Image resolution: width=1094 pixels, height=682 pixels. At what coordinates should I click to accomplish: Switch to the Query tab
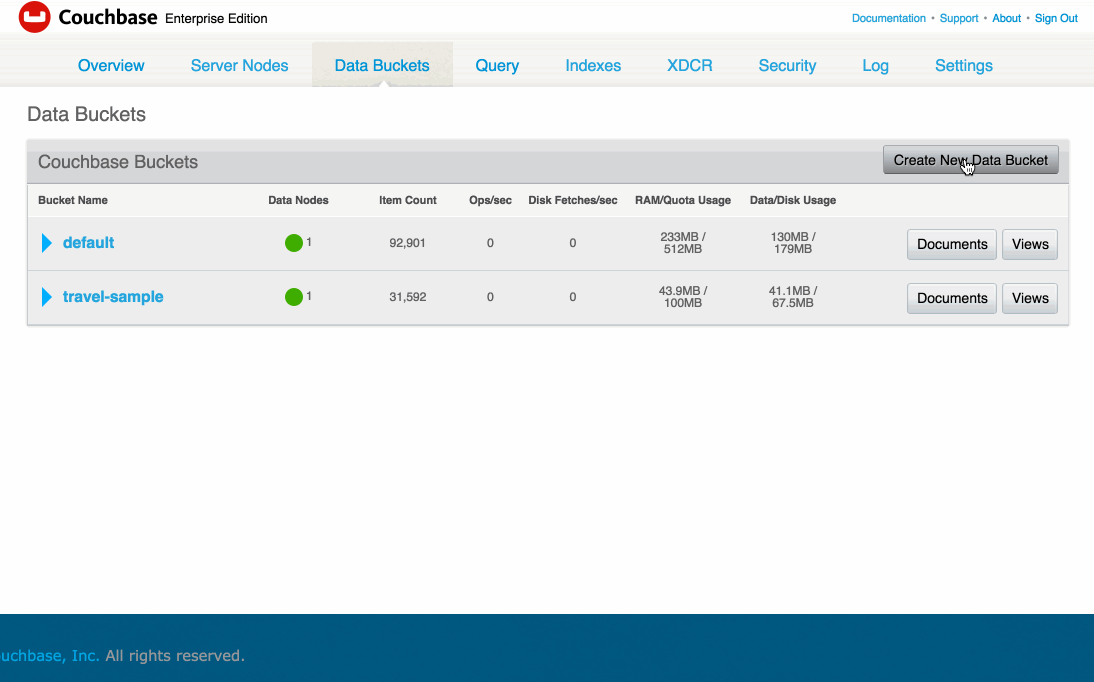pos(497,65)
